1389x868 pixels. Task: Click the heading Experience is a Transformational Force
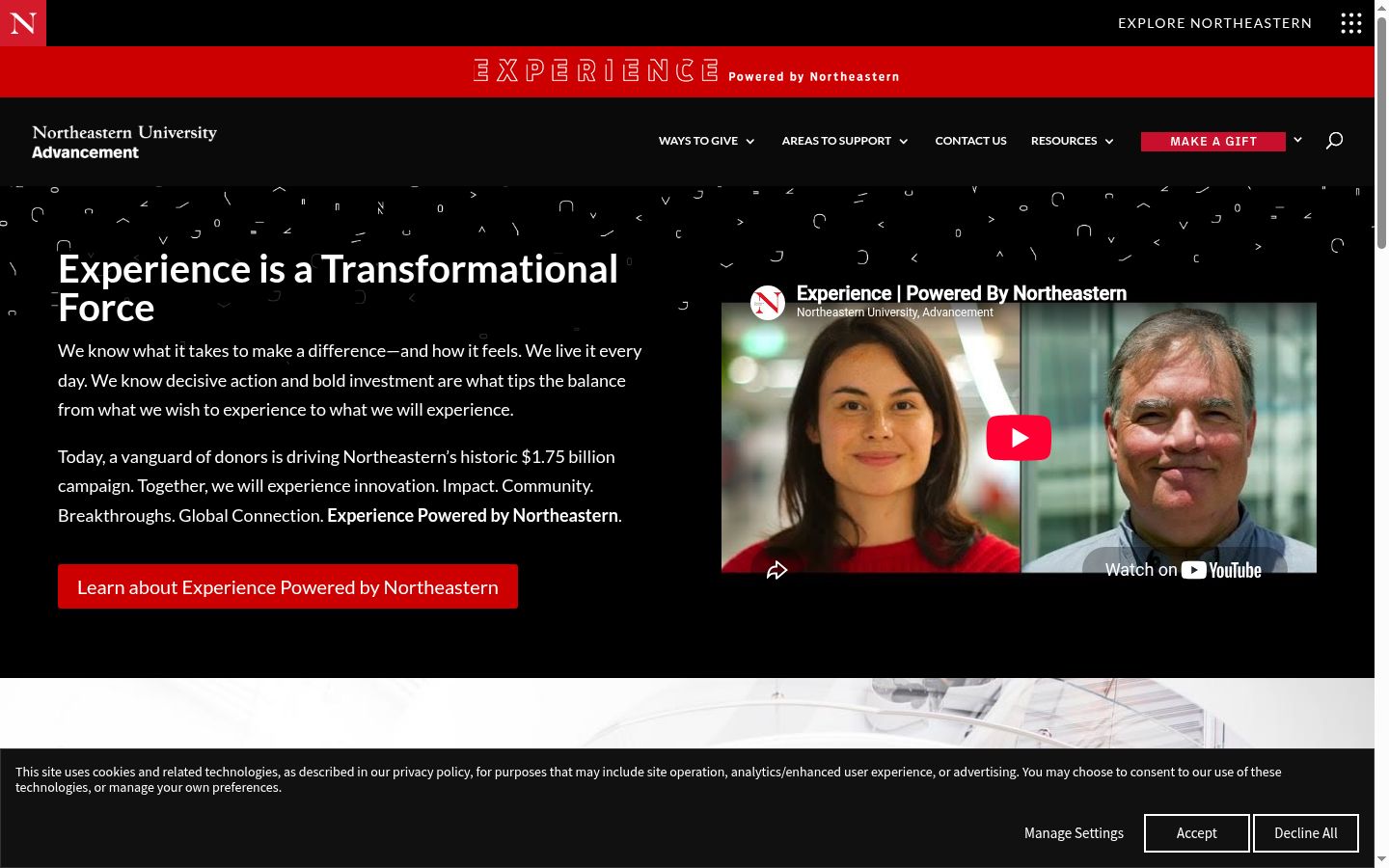(x=338, y=288)
